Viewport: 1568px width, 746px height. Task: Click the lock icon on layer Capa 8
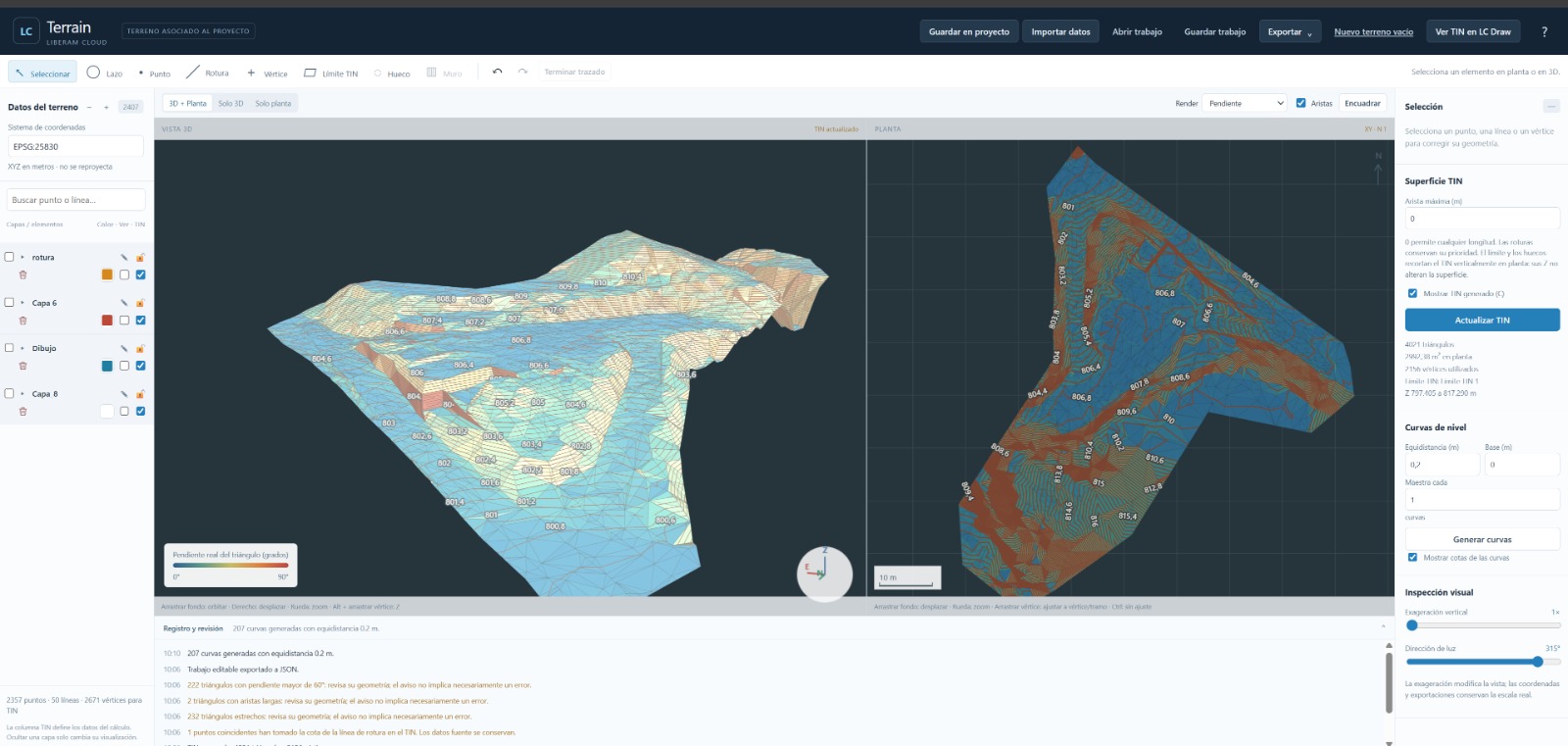pos(140,394)
